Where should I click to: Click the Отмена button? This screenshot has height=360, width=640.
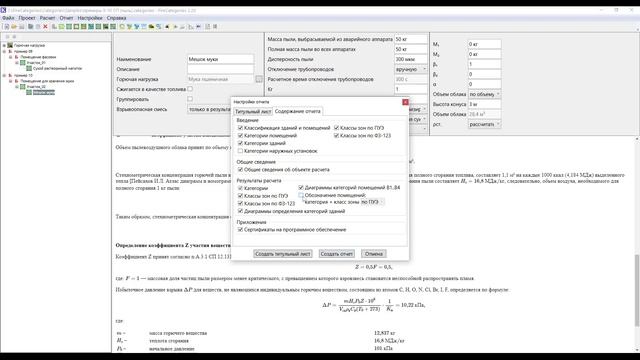[373, 254]
